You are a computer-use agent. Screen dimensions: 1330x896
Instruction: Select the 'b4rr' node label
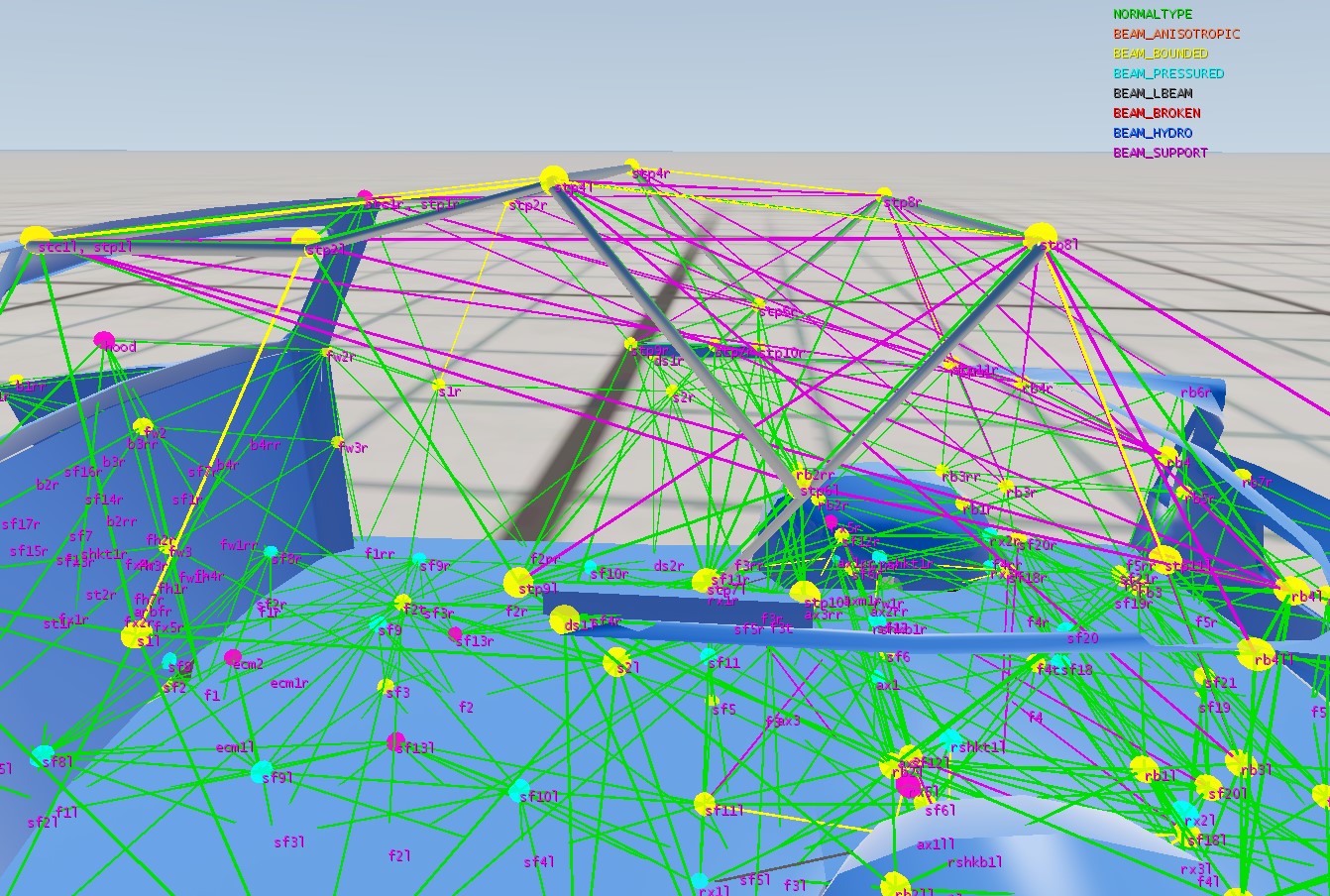click(266, 446)
